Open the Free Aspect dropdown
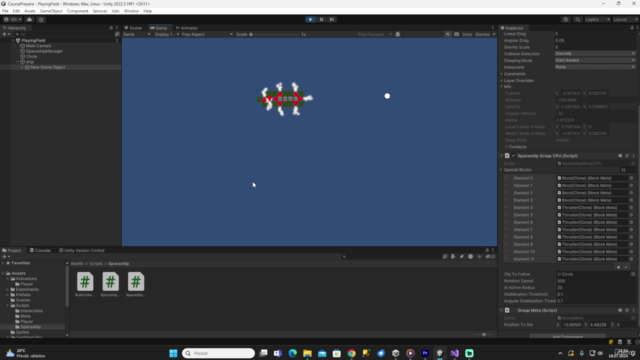Image resolution: width=640 pixels, height=360 pixels. (x=207, y=34)
